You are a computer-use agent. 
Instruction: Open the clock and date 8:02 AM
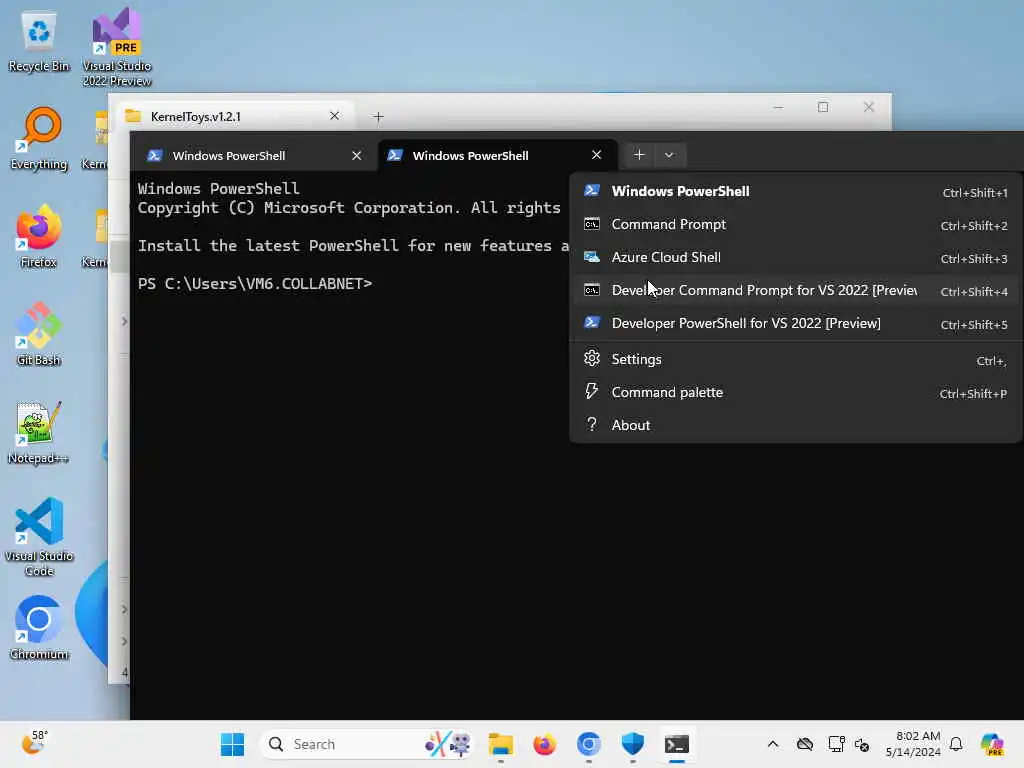tap(913, 744)
